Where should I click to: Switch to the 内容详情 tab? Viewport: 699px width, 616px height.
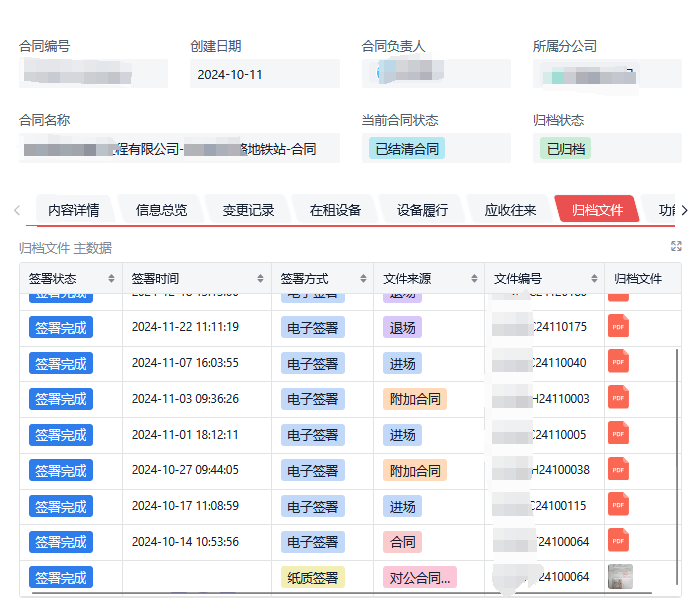click(73, 210)
